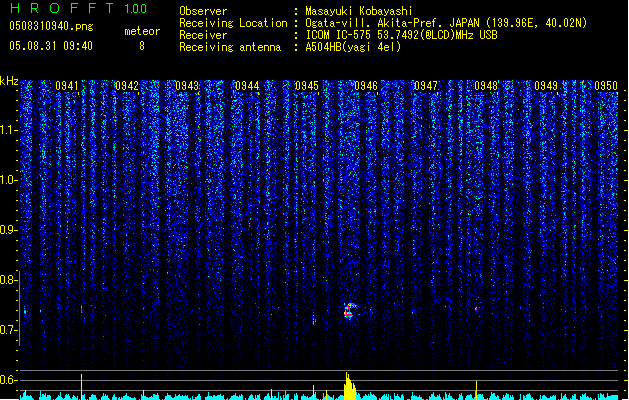Click the 0950 time marker
Image resolution: width=629 pixels, height=400 pixels.
tap(606, 86)
